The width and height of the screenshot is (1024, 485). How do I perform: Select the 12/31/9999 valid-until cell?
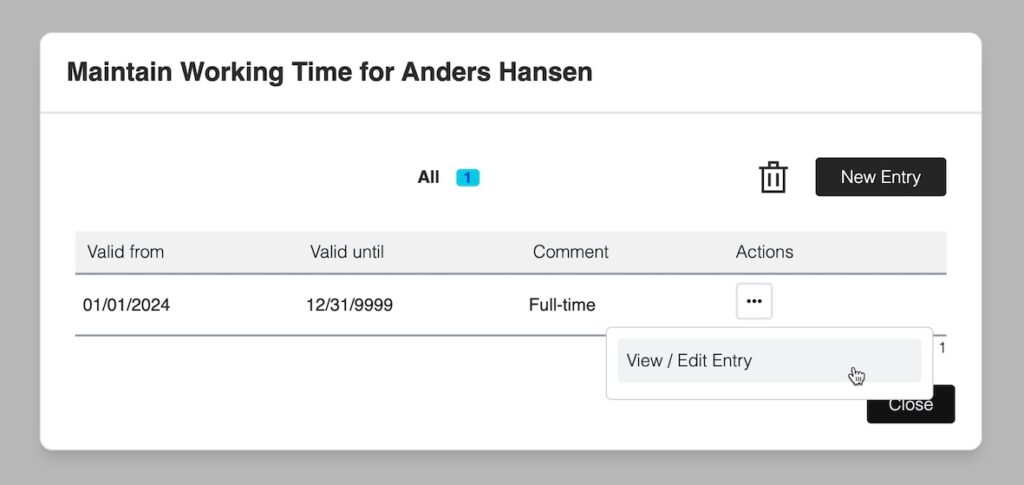point(349,305)
